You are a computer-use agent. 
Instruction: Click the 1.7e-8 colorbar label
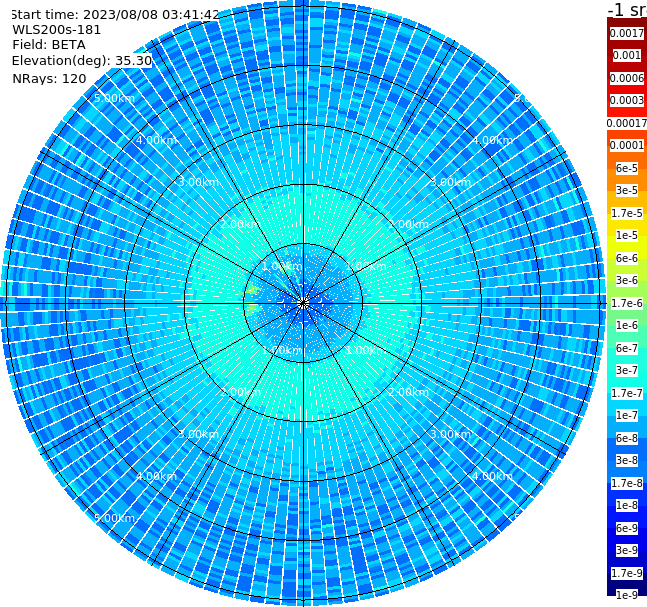pos(627,483)
